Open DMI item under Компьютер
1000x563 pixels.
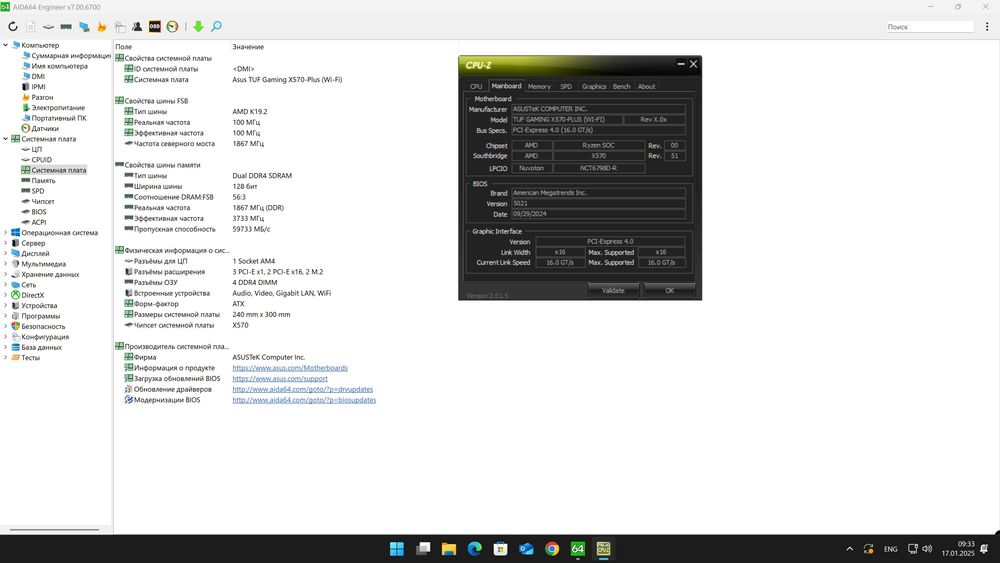[x=38, y=76]
